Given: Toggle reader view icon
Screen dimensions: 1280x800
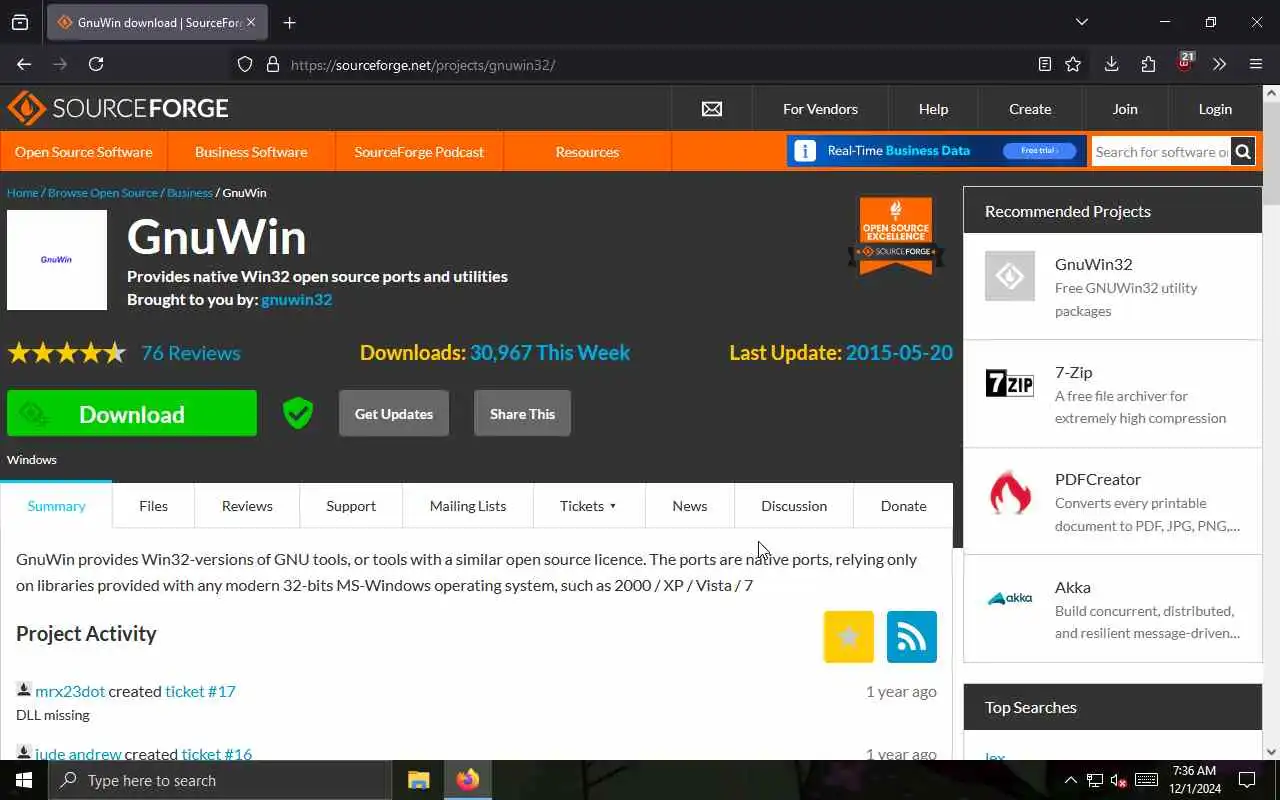Looking at the screenshot, I should tap(1045, 64).
